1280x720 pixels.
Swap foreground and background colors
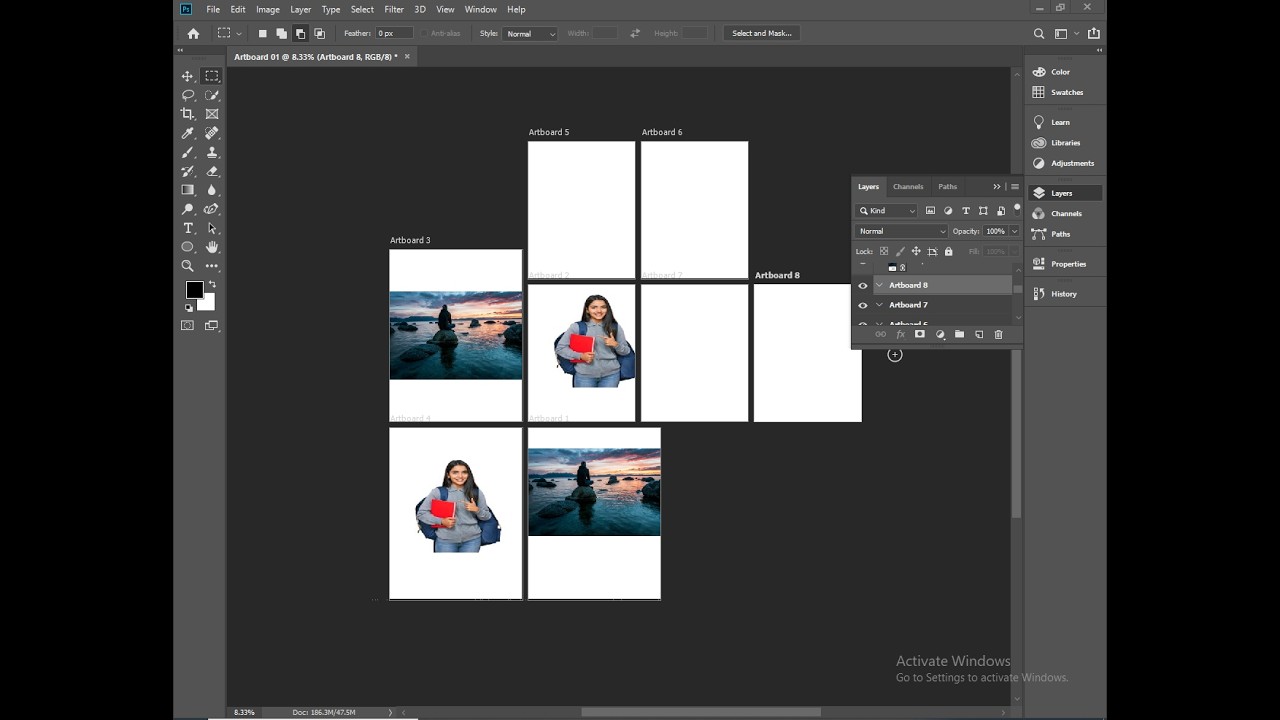click(x=211, y=285)
